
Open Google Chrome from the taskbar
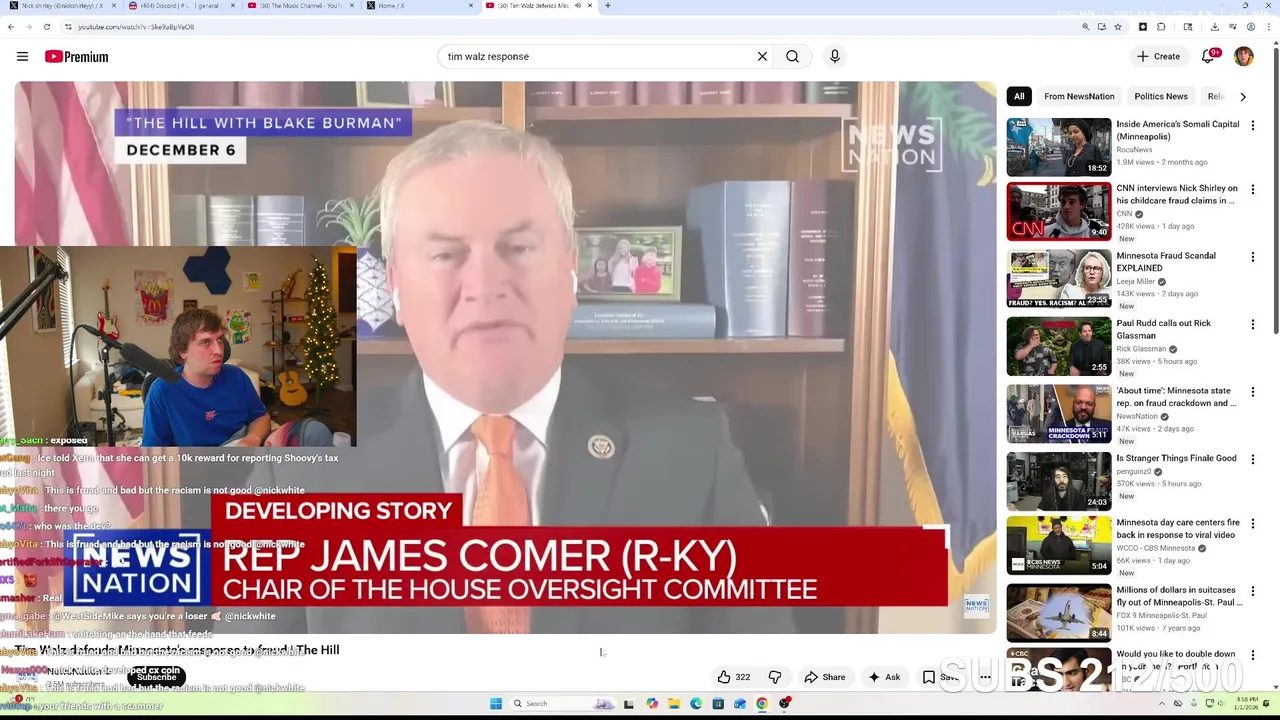coord(762,704)
